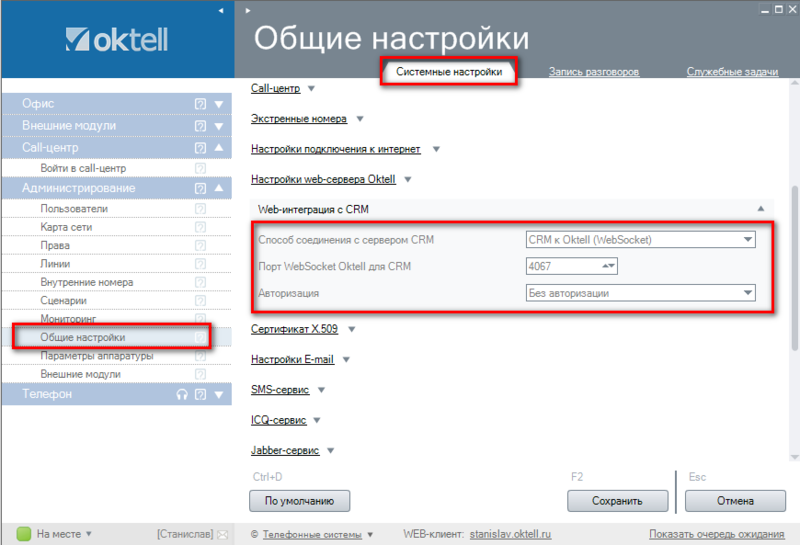Click the headset icon in Телефон section
Viewport: 800px width, 545px height.
pos(182,394)
